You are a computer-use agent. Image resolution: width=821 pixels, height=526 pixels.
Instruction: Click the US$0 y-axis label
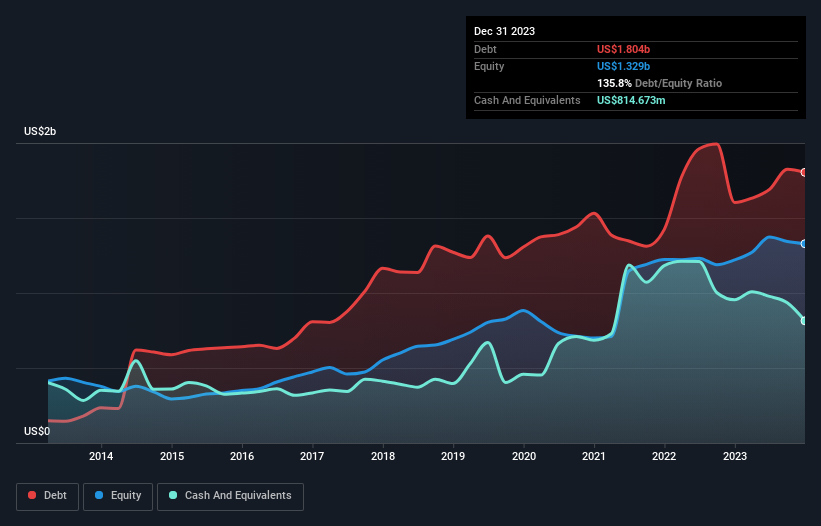click(x=37, y=431)
